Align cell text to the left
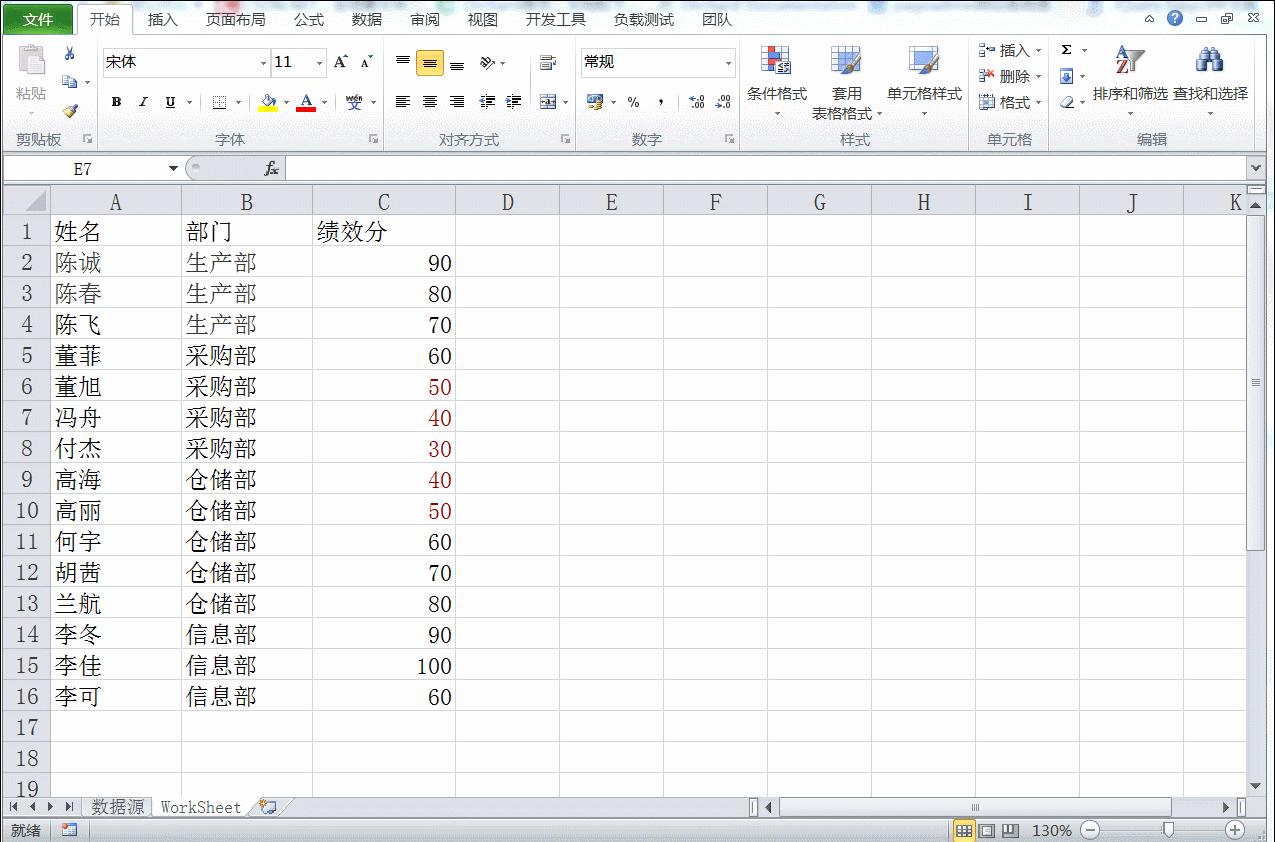The image size is (1275, 842). [403, 102]
